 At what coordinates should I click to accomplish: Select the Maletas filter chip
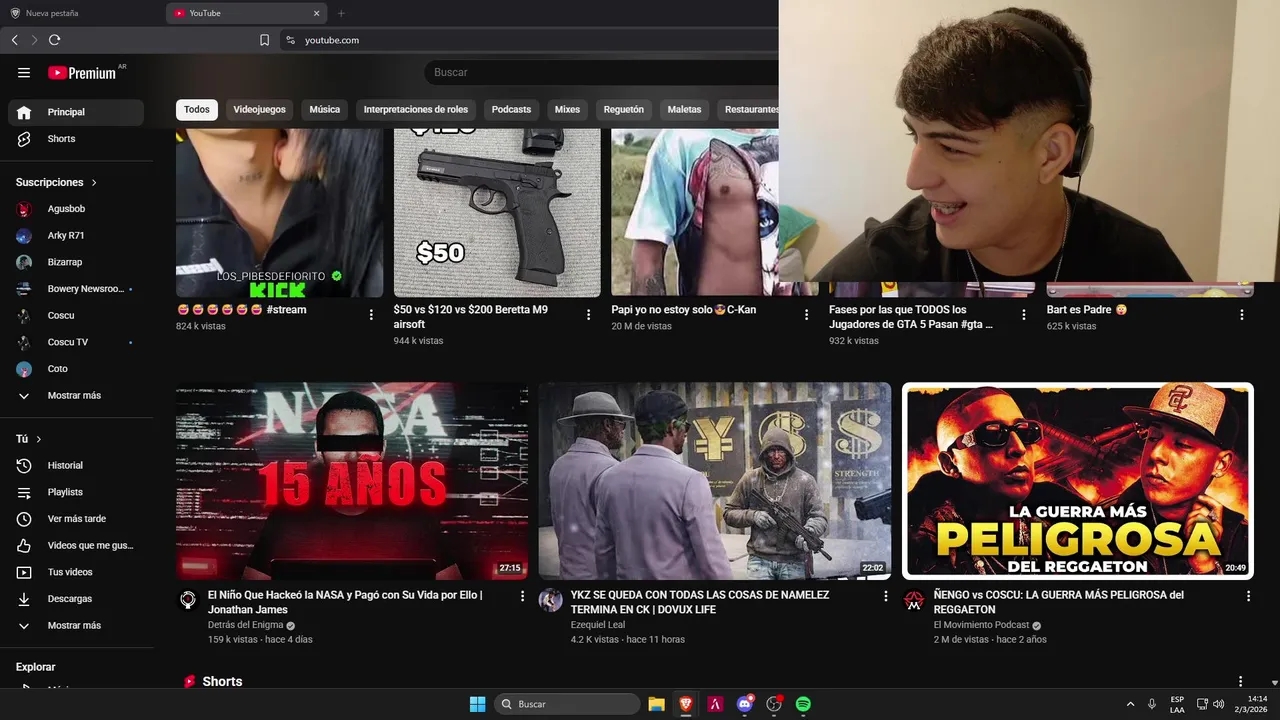point(685,109)
